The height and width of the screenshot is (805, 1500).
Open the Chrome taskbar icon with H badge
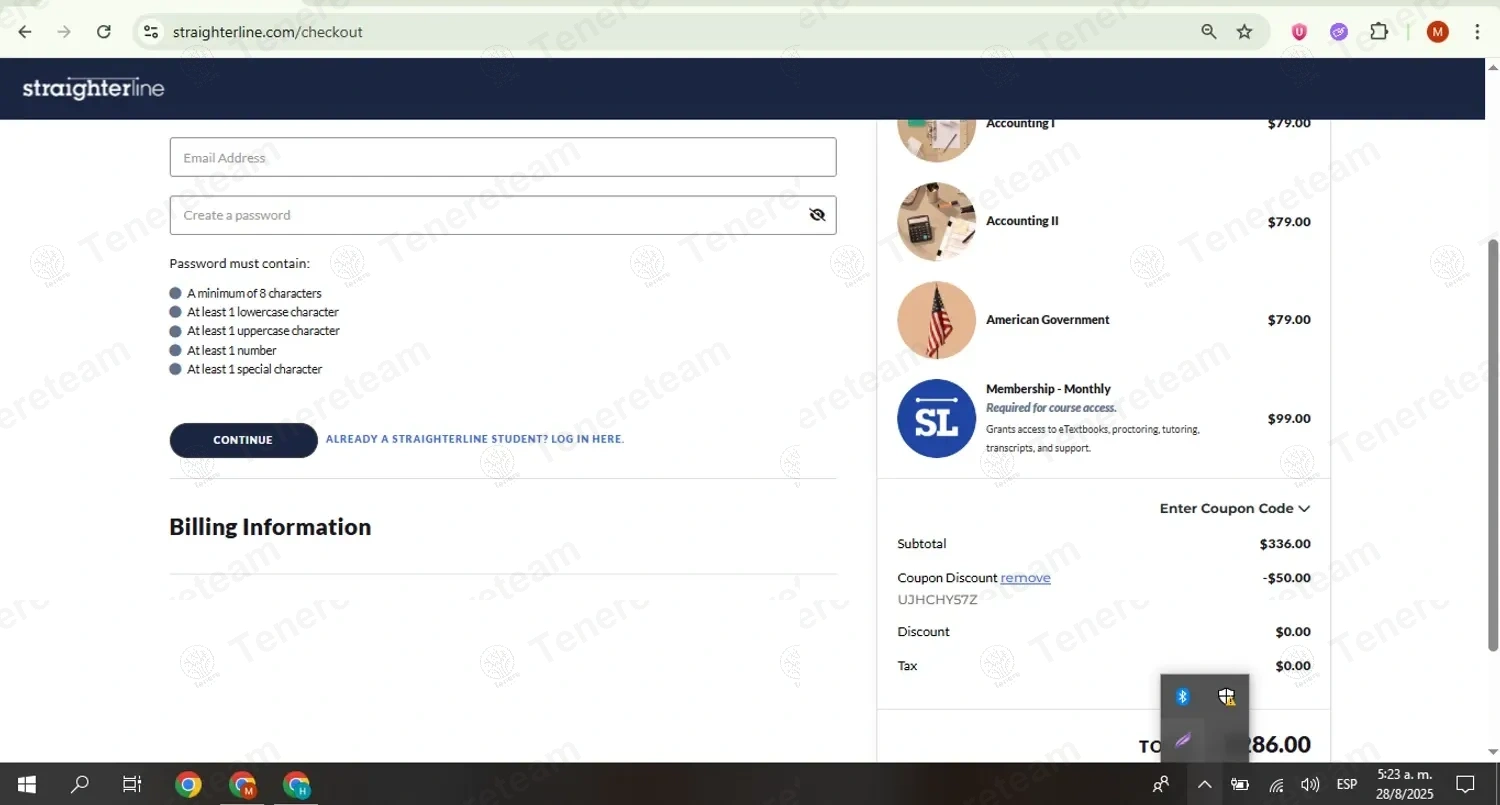[x=296, y=785]
